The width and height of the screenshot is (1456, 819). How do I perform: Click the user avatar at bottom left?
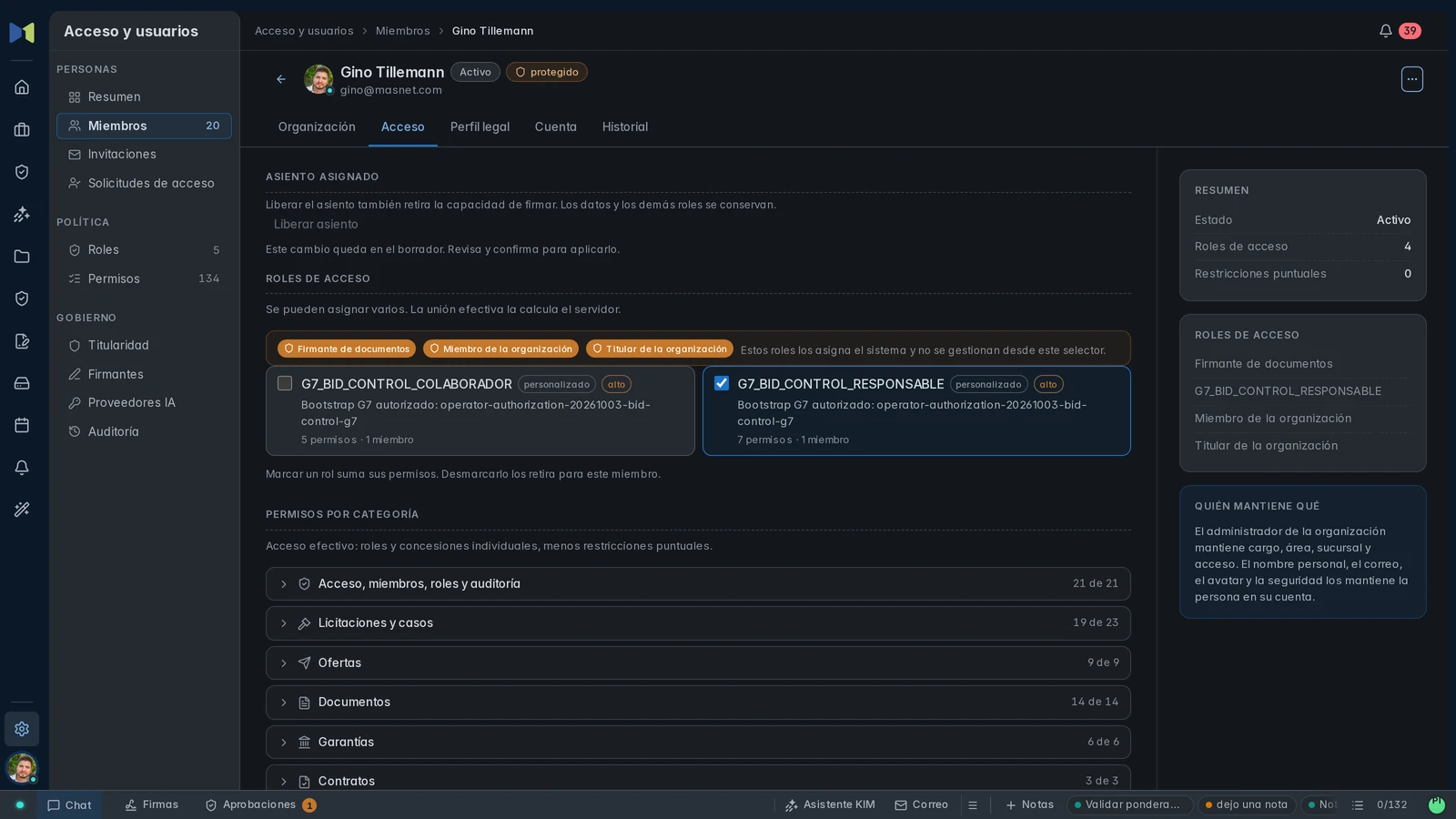pyautogui.click(x=22, y=768)
